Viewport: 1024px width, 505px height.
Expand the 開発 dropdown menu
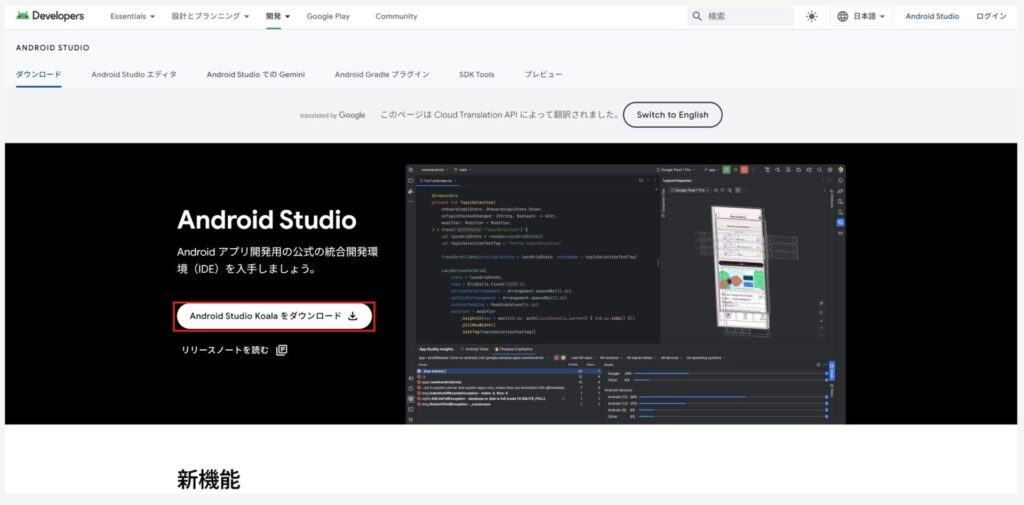[x=278, y=16]
